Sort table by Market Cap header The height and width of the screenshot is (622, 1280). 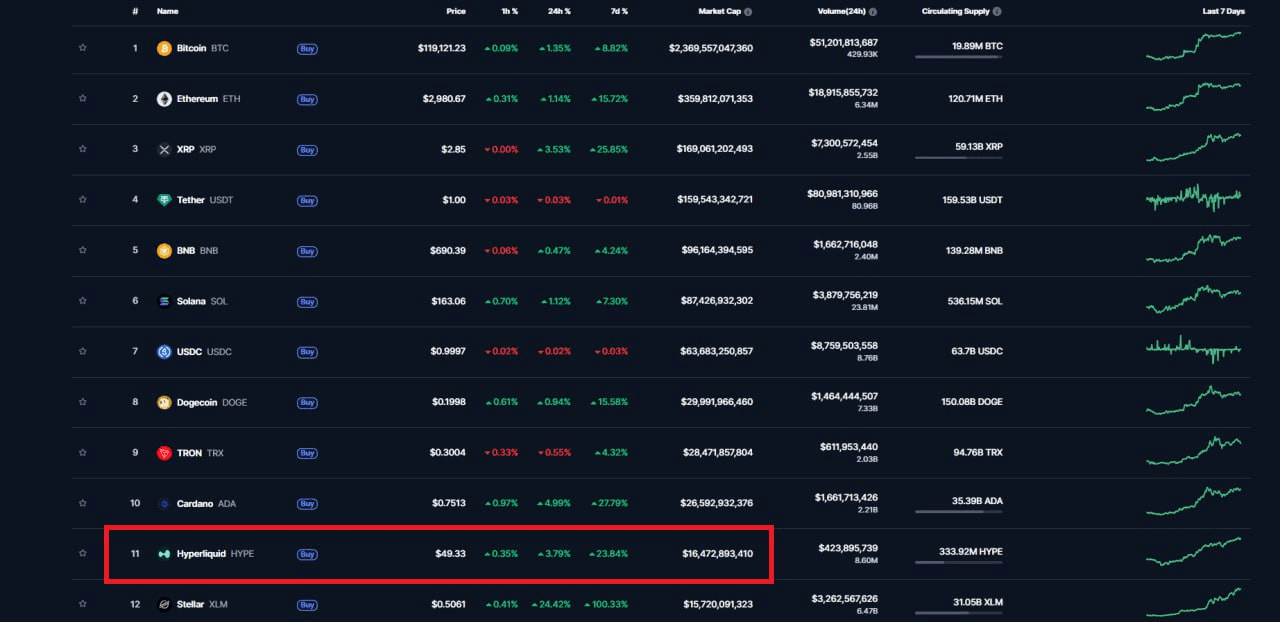(719, 12)
